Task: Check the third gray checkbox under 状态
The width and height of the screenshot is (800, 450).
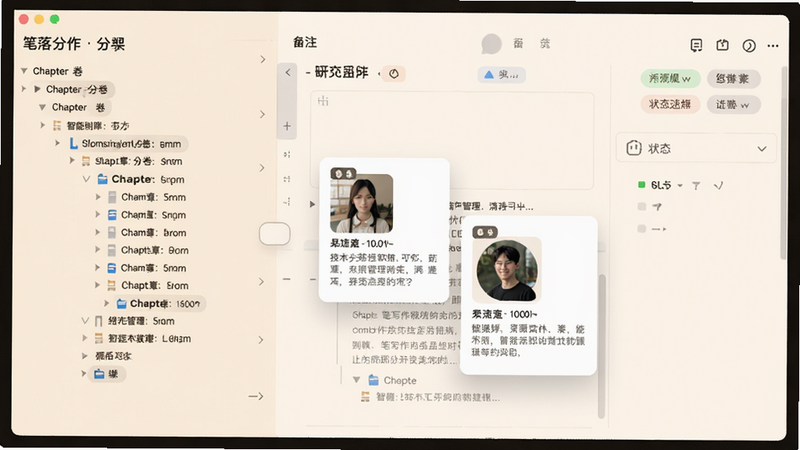Action: tap(642, 229)
